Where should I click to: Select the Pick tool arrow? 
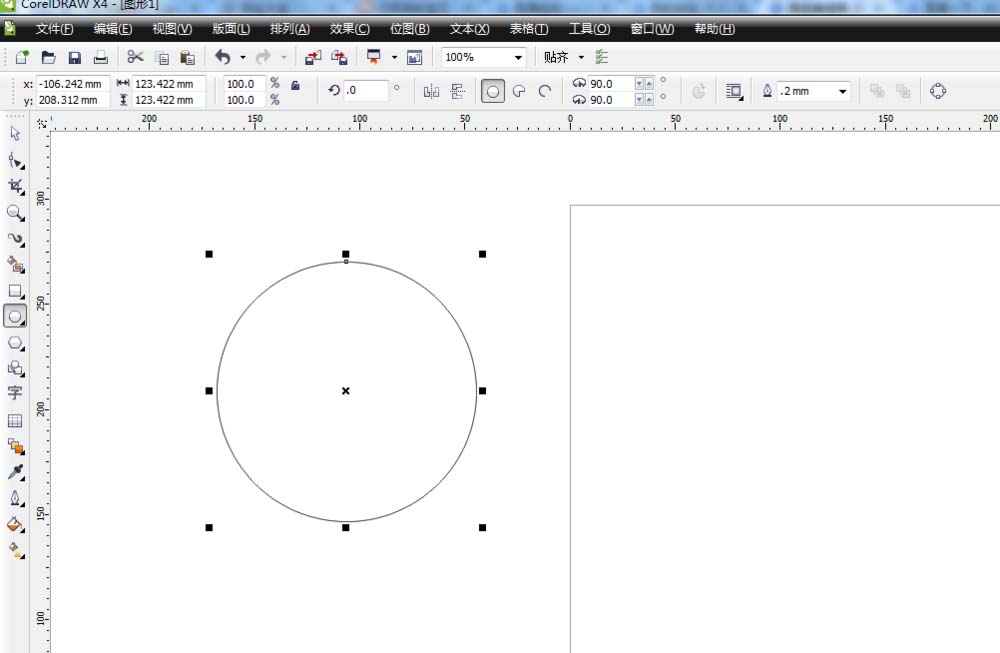coord(15,134)
